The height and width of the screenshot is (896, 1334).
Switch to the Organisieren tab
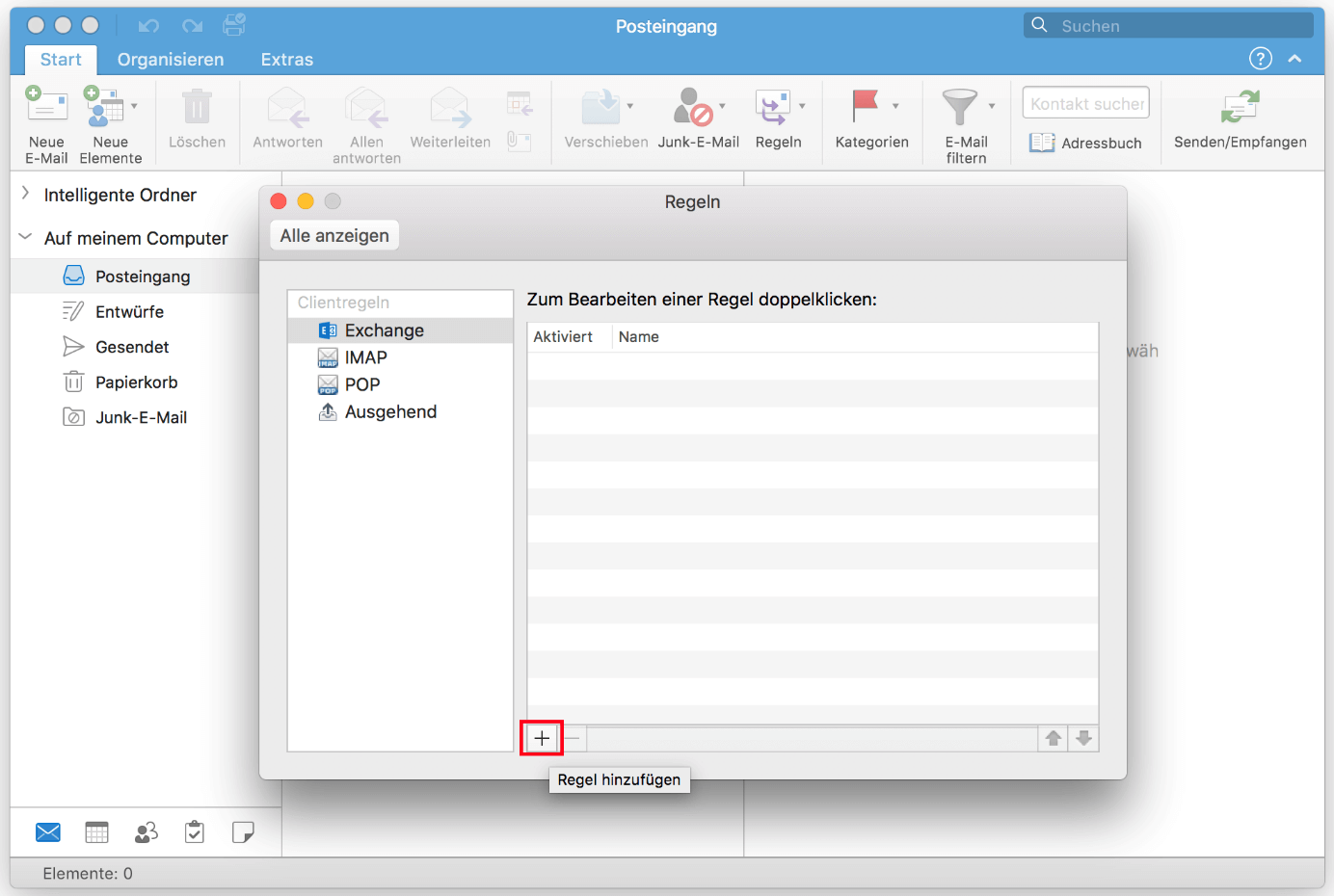click(171, 60)
